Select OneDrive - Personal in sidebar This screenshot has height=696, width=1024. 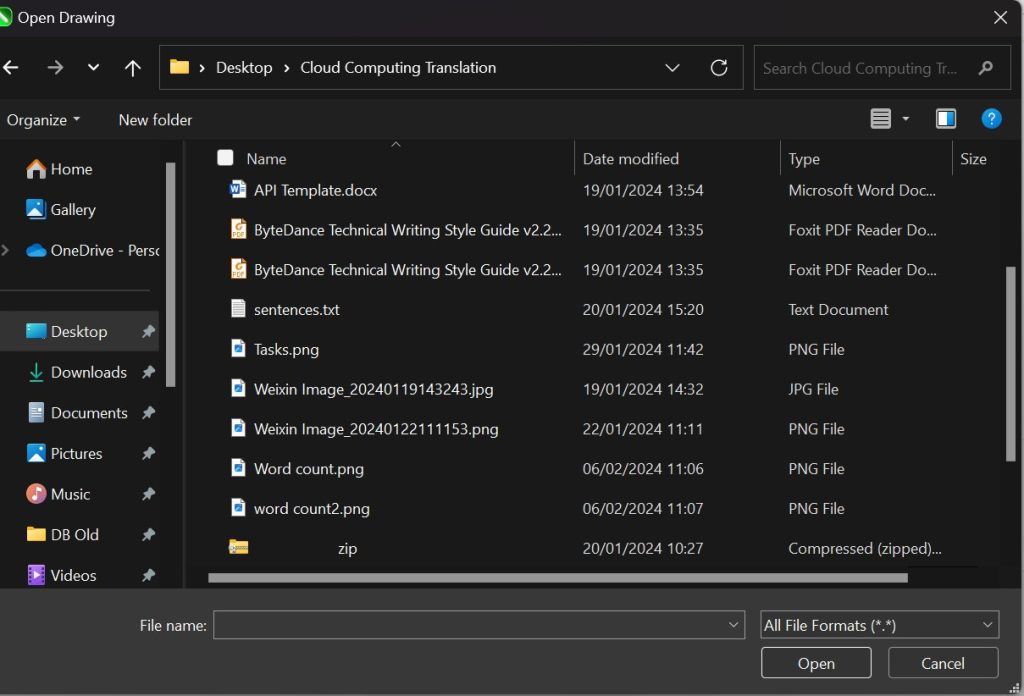pos(92,251)
